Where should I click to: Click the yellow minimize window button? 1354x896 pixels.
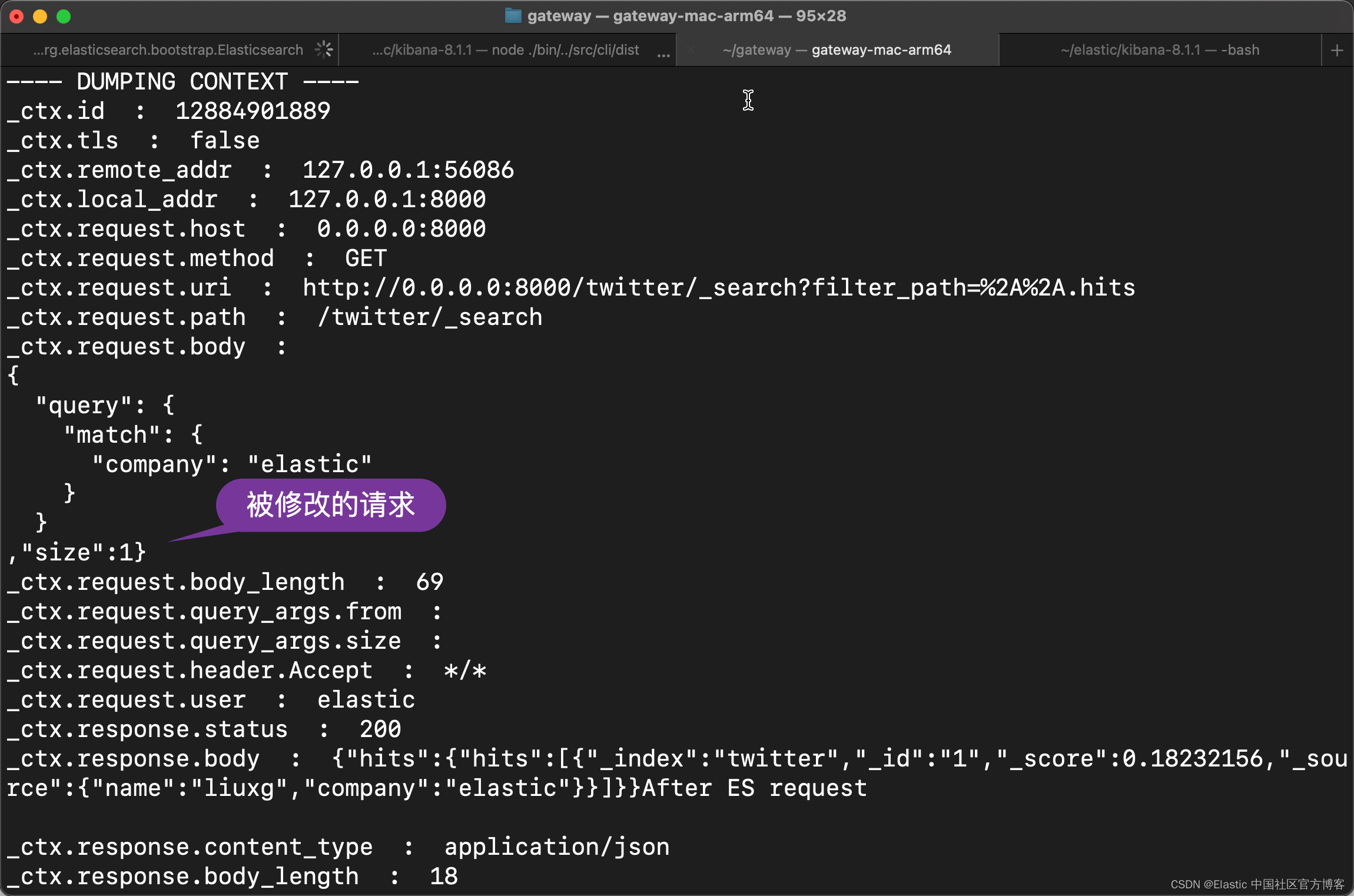tap(40, 16)
